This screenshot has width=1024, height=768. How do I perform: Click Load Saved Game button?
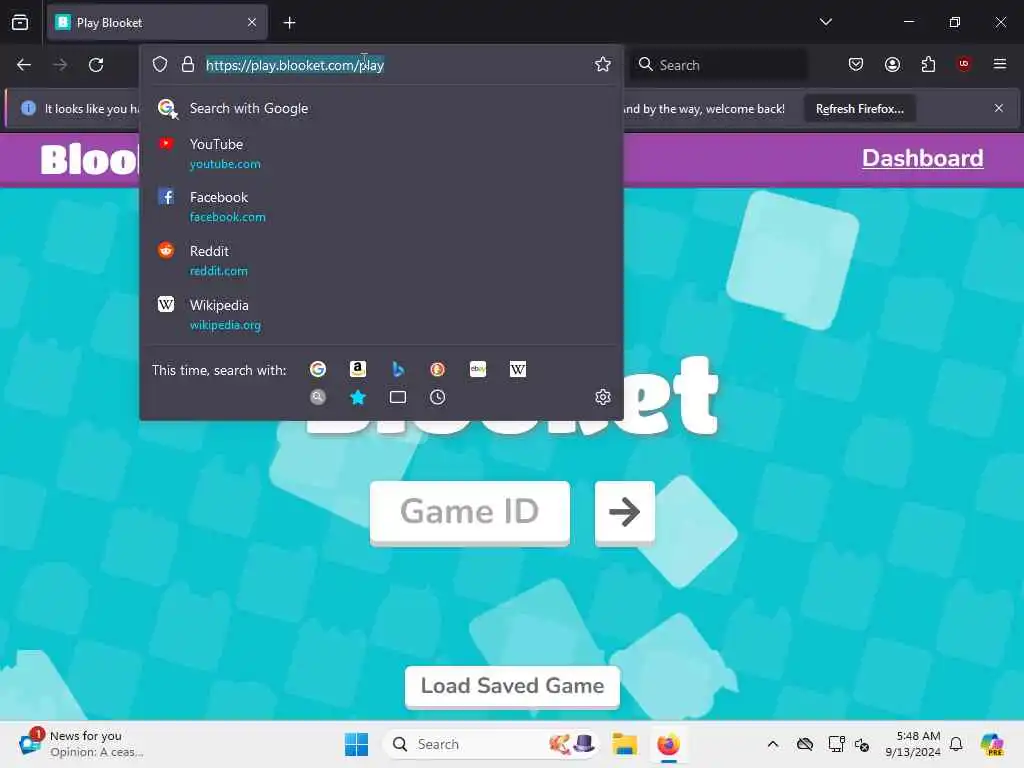pyautogui.click(x=512, y=686)
